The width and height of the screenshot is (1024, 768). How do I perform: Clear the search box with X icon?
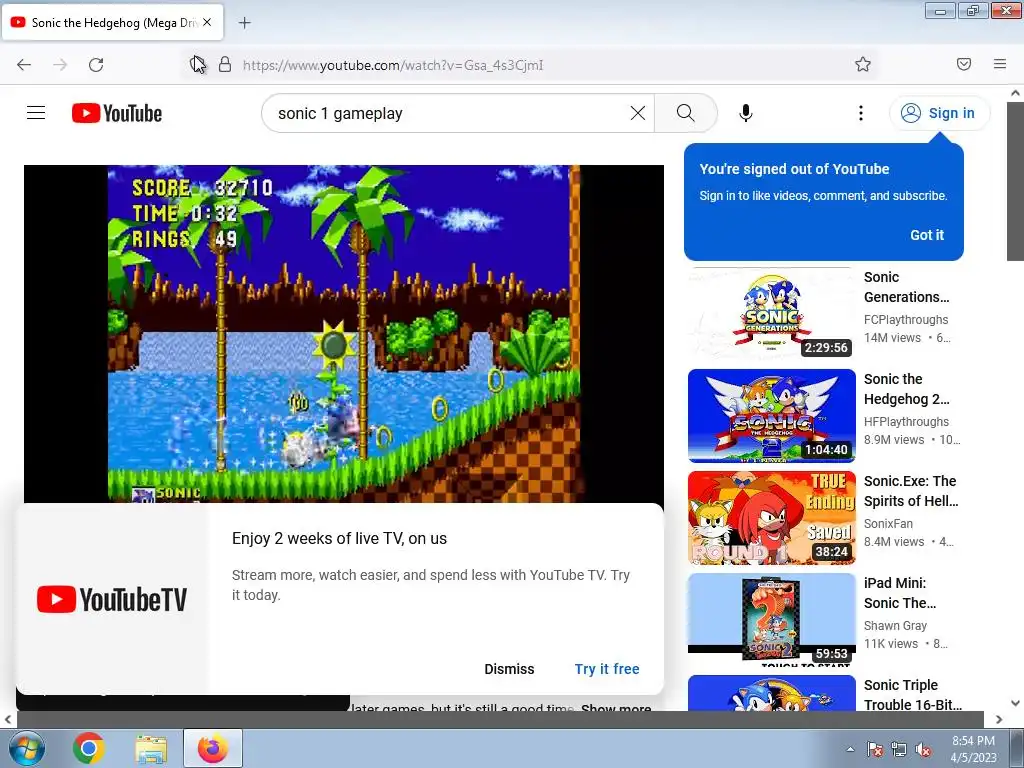click(638, 113)
